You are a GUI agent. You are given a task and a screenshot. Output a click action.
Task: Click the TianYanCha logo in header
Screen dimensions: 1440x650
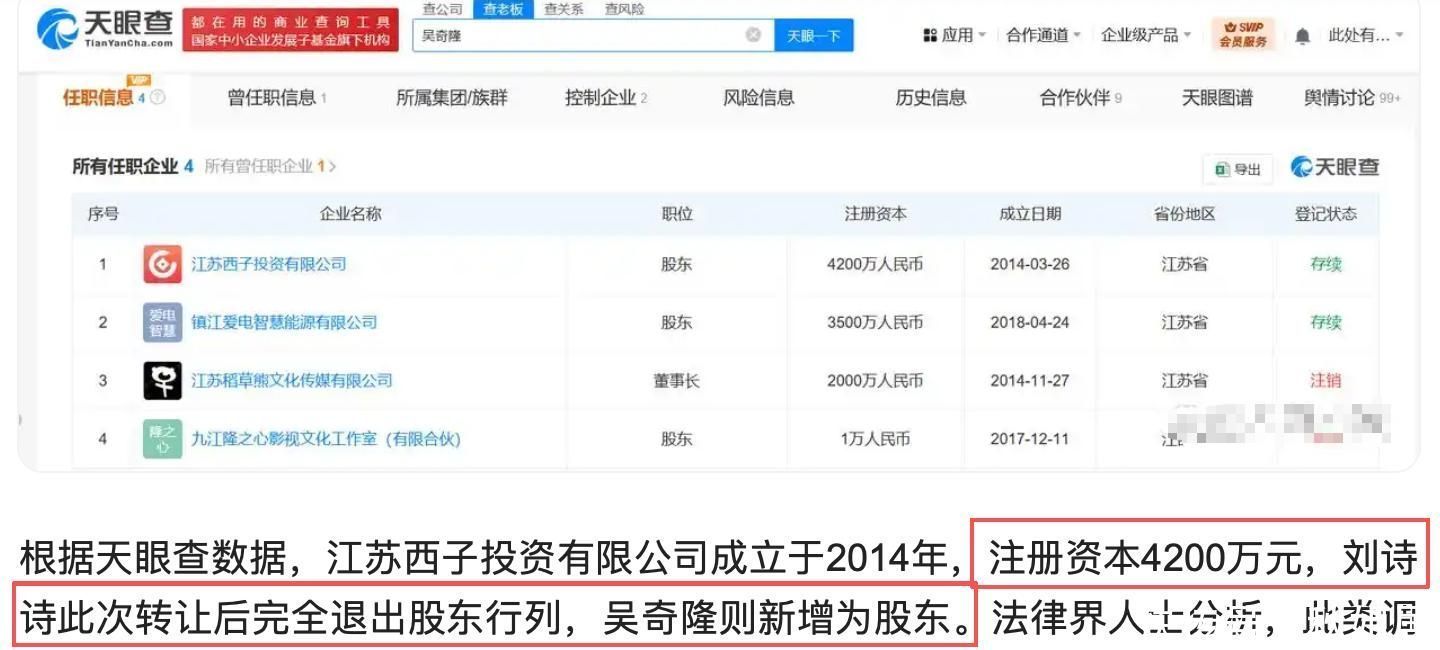pyautogui.click(x=105, y=29)
